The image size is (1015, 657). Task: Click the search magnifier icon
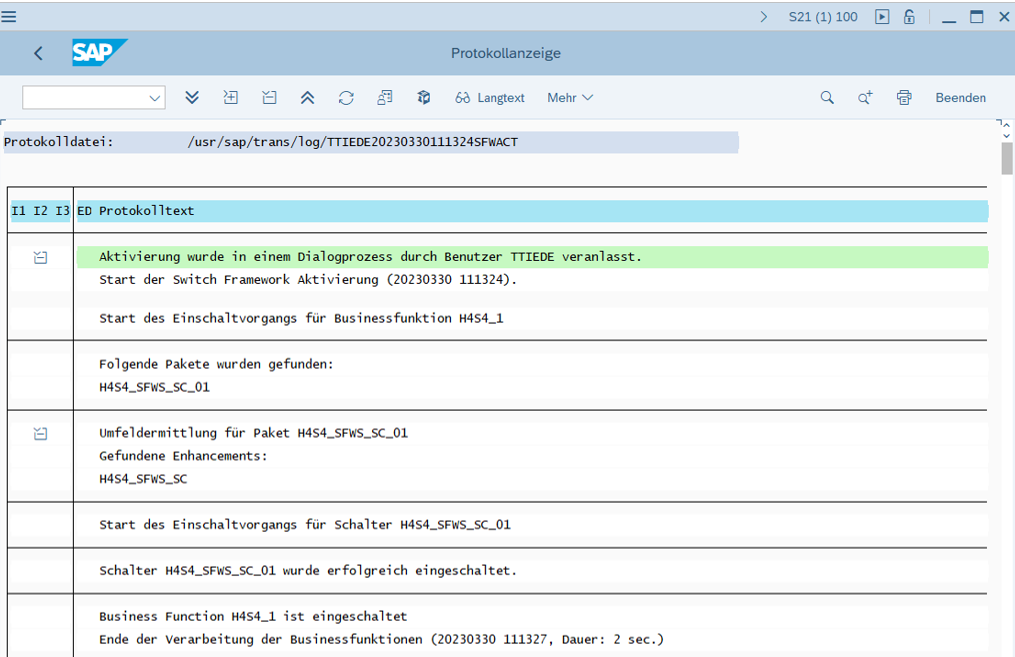[x=827, y=97]
